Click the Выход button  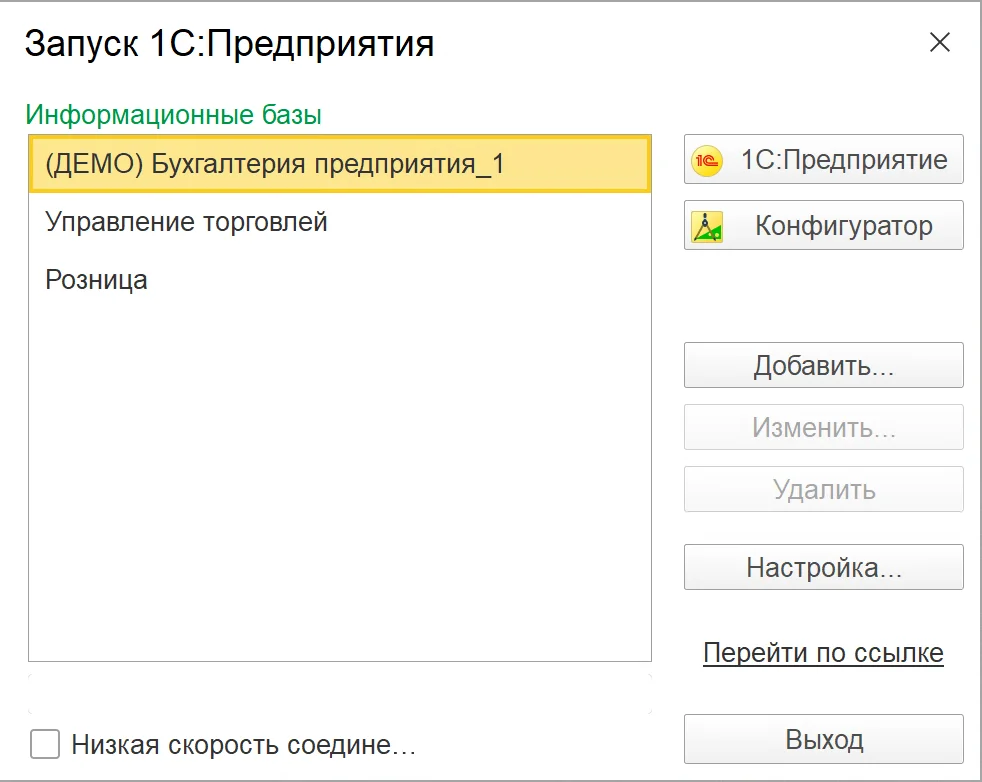tap(824, 739)
